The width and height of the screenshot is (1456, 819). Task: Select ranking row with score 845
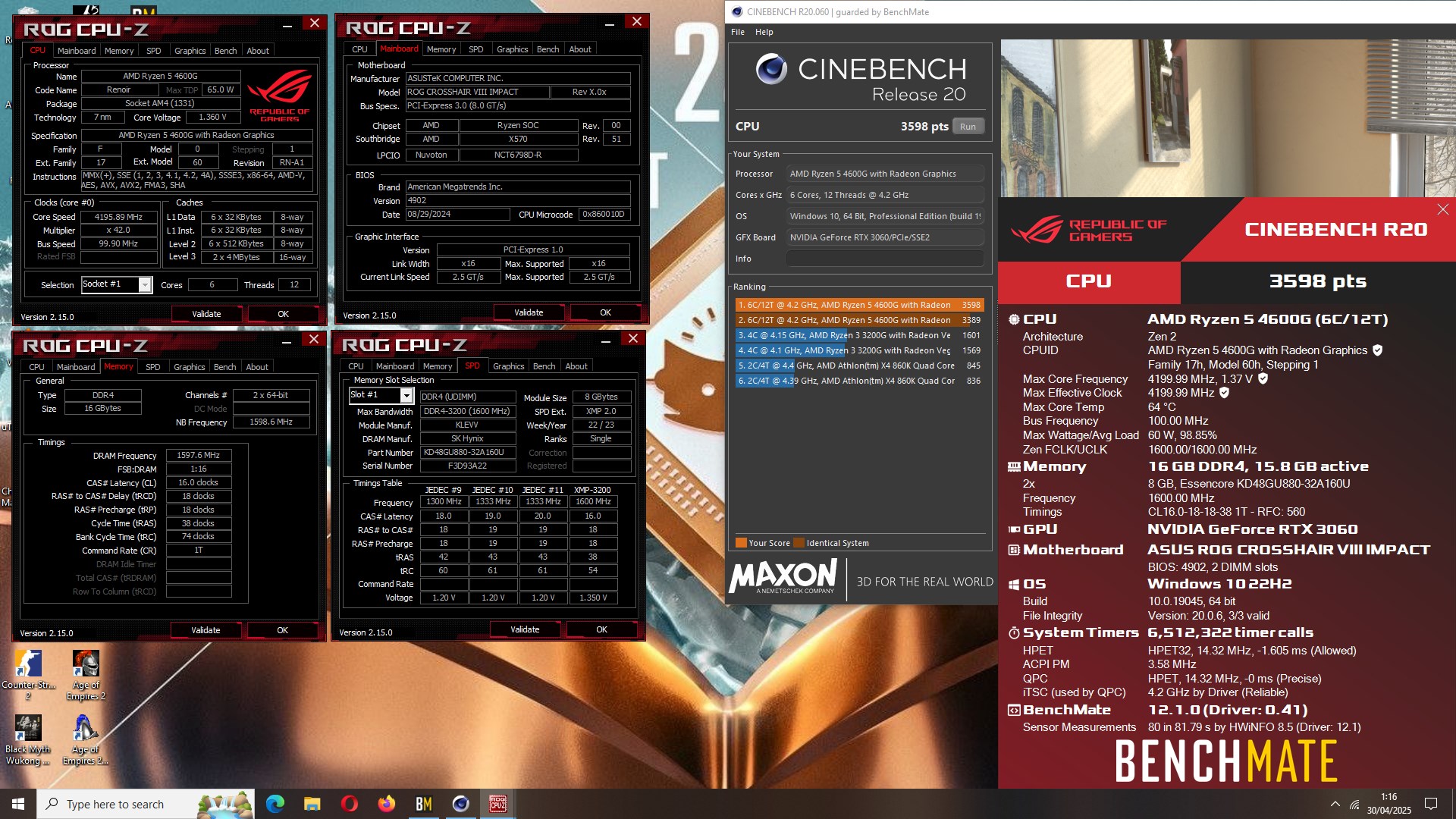click(859, 366)
